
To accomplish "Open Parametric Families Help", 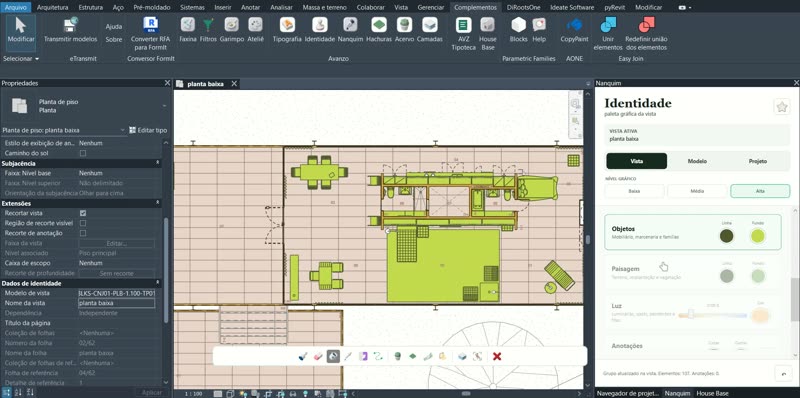I will coord(539,30).
